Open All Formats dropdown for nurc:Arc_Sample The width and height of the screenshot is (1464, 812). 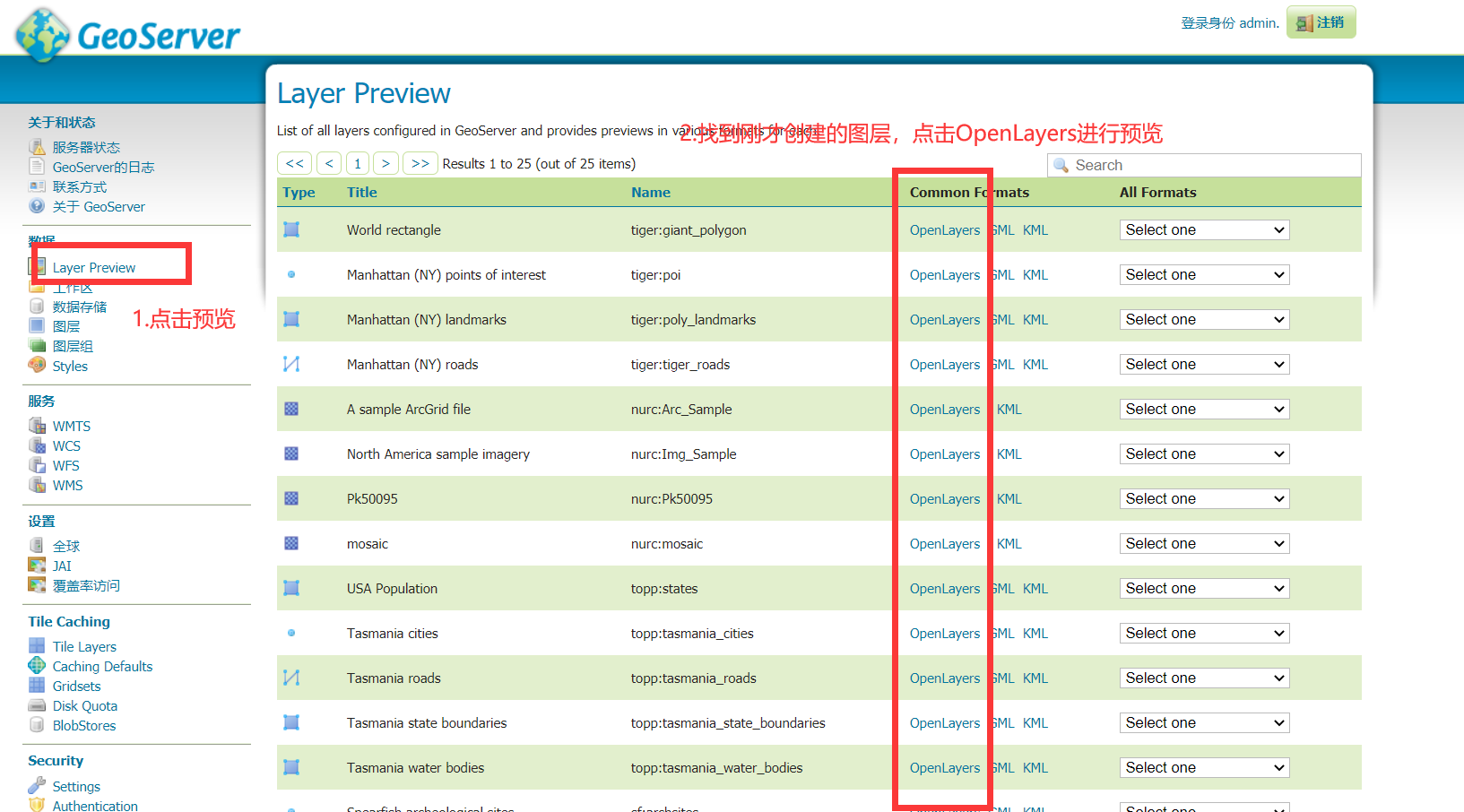[1204, 409]
